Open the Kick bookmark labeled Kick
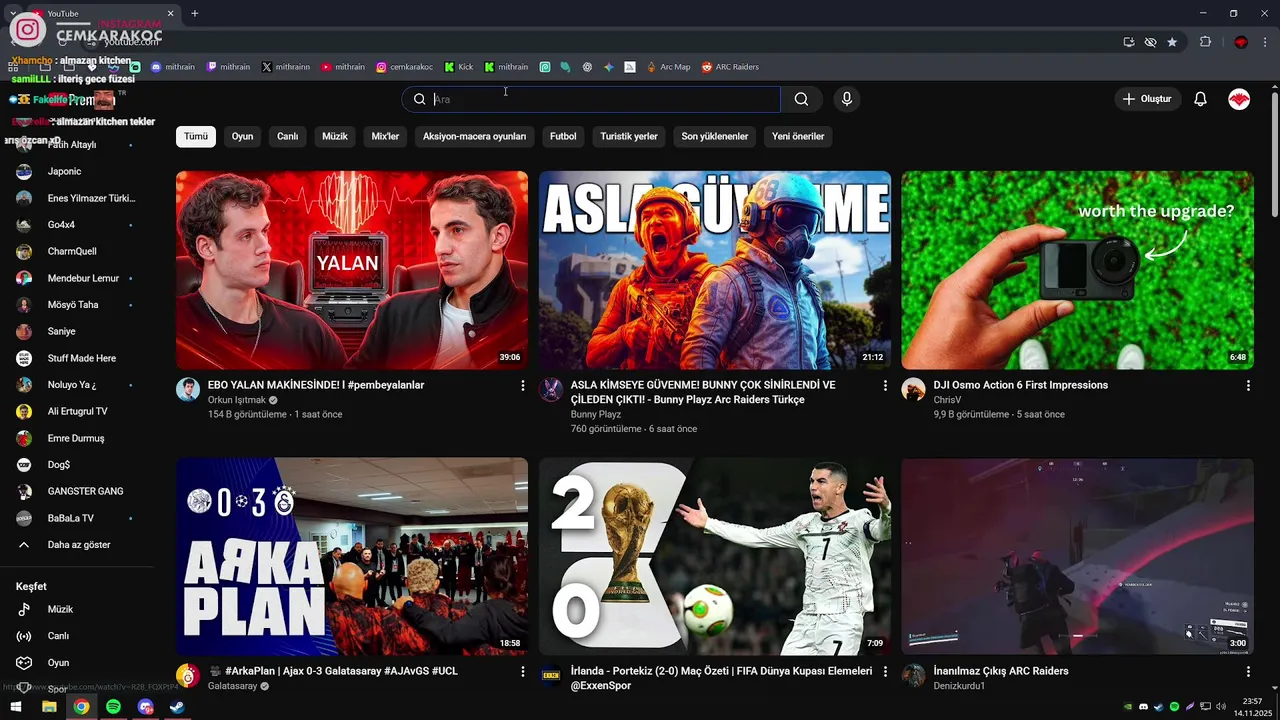 click(x=459, y=67)
